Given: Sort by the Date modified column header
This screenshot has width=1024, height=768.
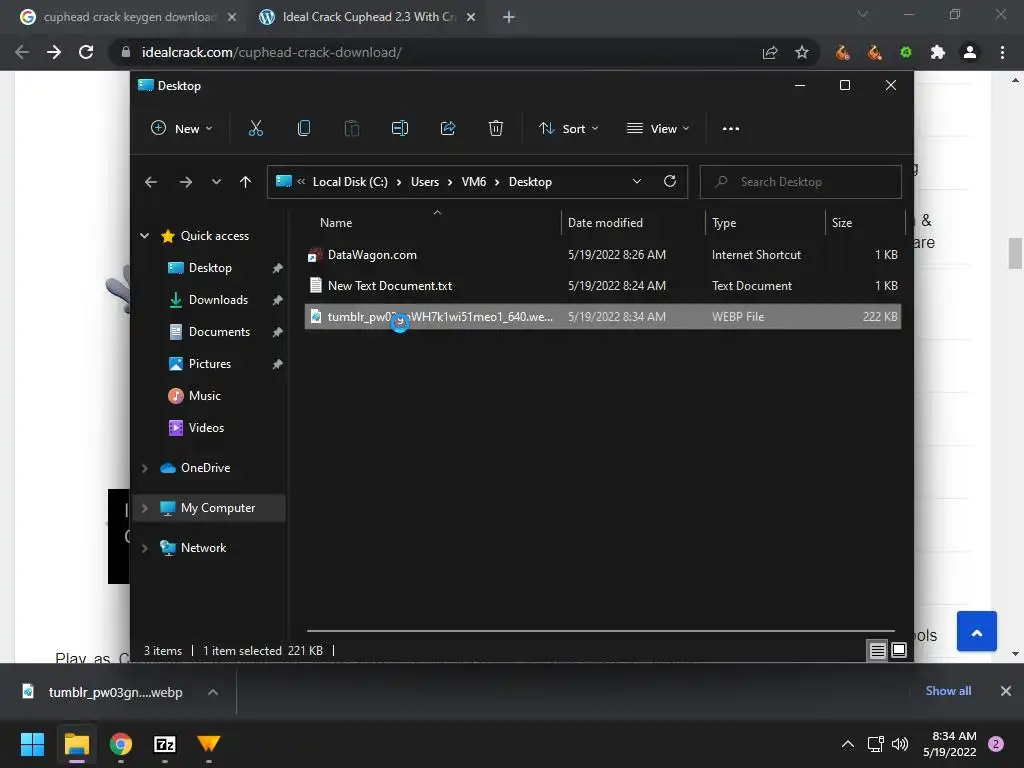Looking at the screenshot, I should tap(605, 223).
